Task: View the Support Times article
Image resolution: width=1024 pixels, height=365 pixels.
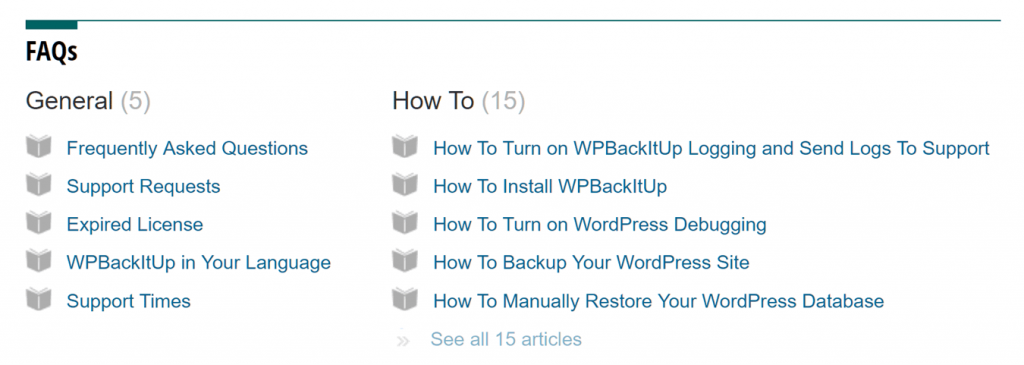Action: click(x=129, y=301)
